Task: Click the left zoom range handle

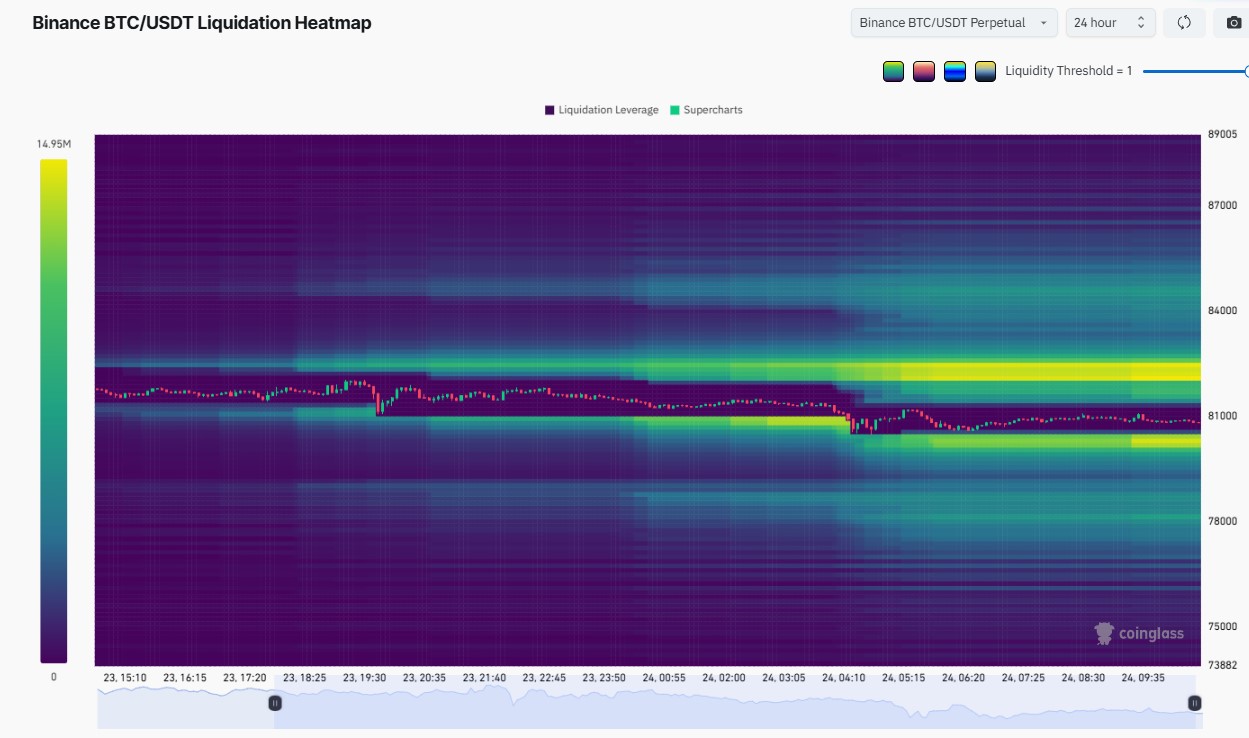Action: [275, 703]
